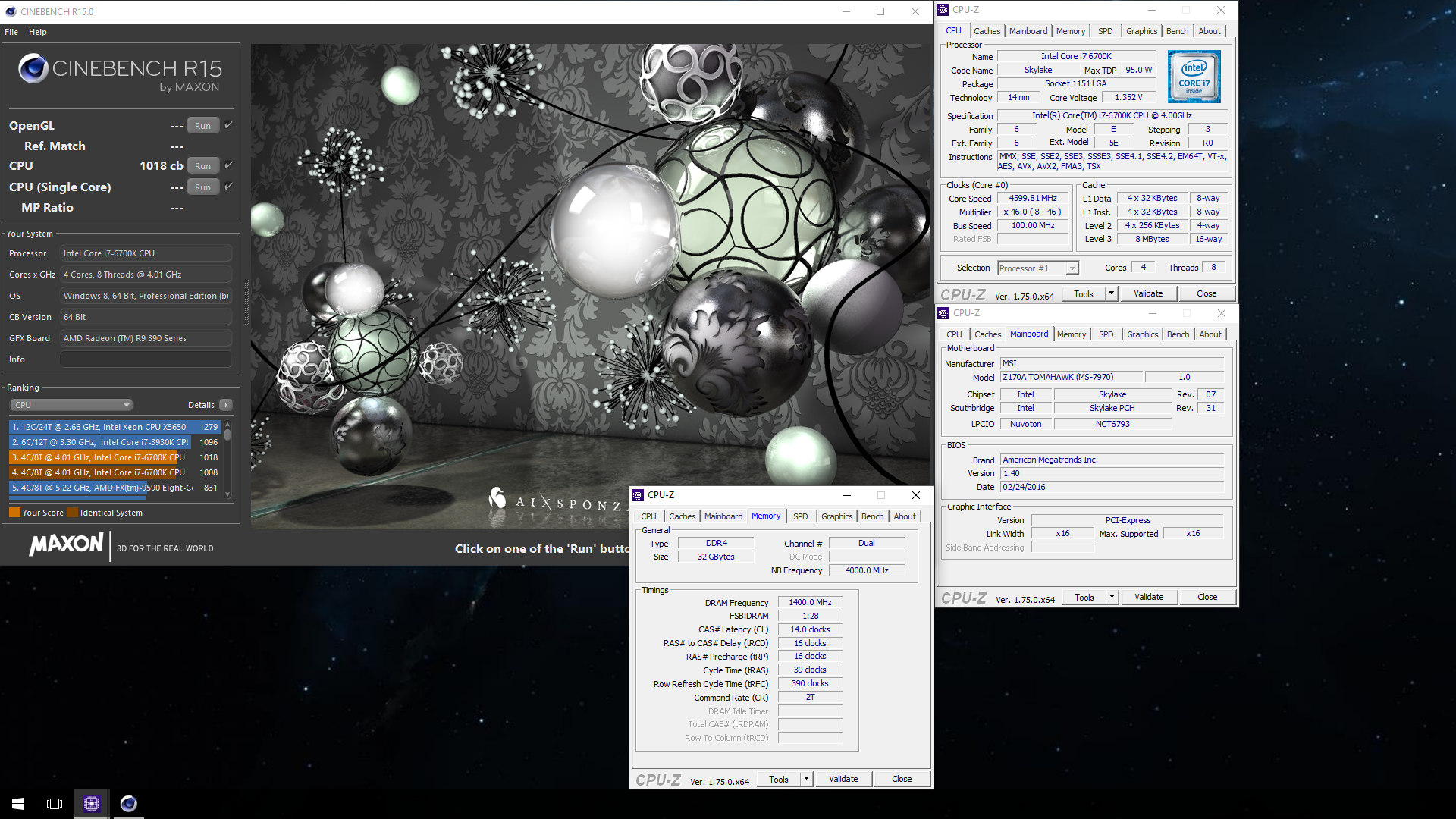The height and width of the screenshot is (819, 1456).
Task: Click the 1018 cb CPU score
Action: pos(161,165)
